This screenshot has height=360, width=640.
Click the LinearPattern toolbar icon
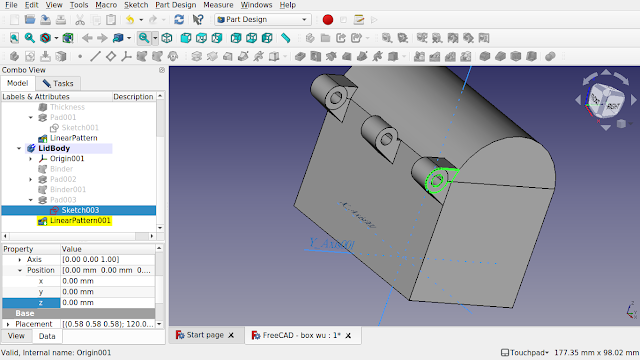[435, 56]
